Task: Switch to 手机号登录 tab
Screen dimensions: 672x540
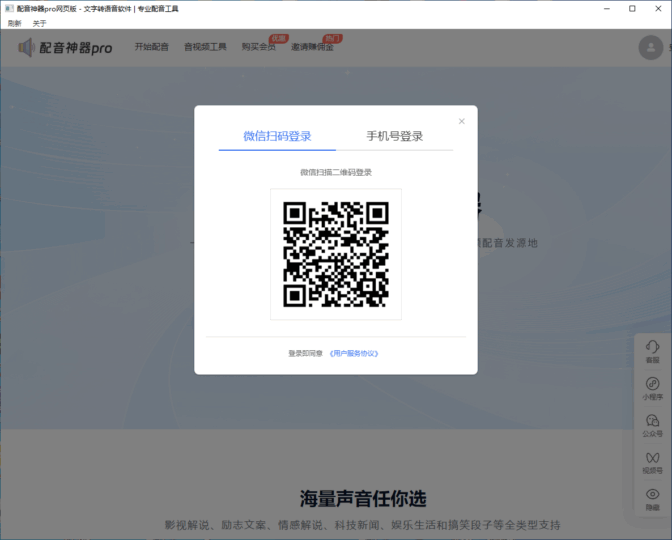Action: point(394,136)
